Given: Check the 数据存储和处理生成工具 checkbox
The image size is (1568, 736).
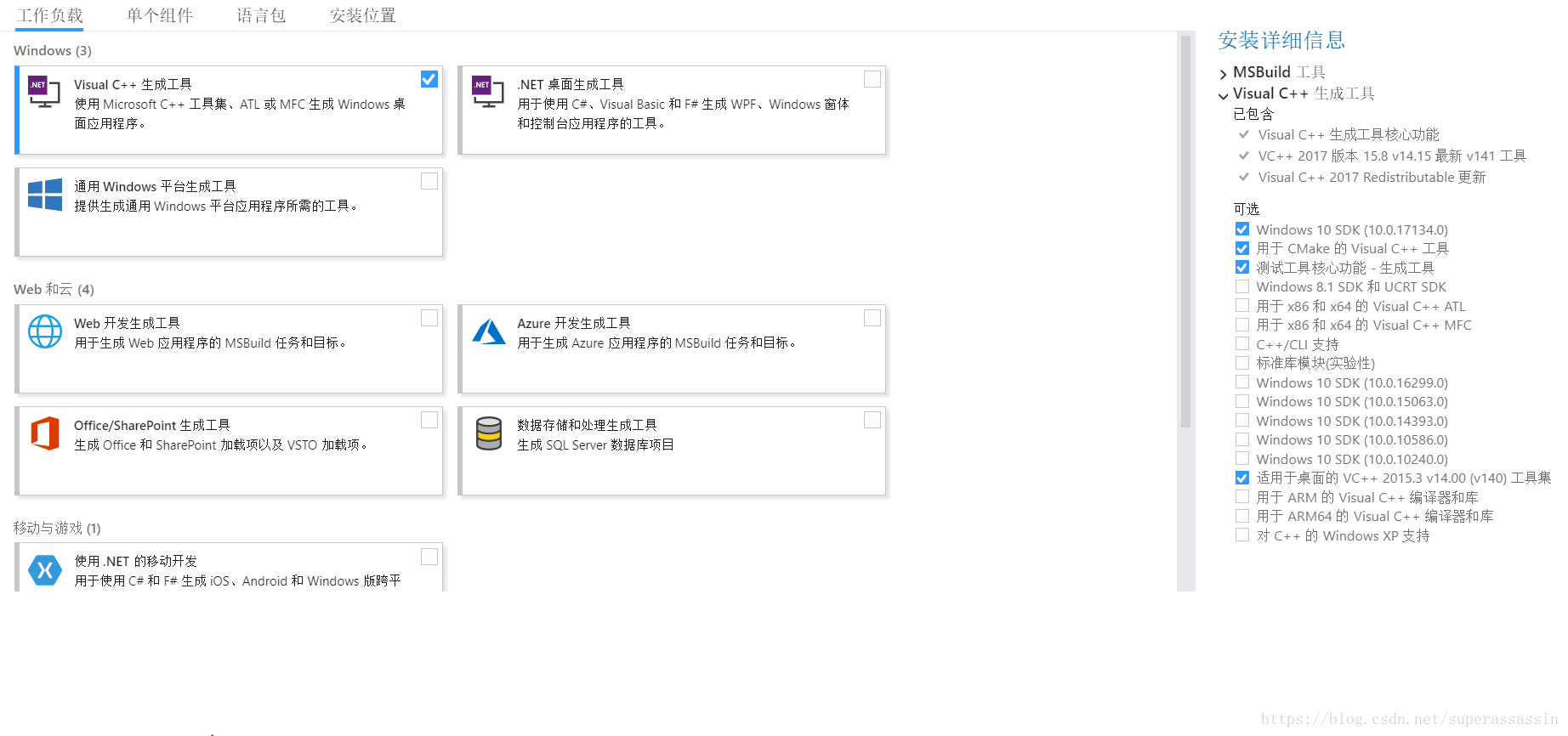Looking at the screenshot, I should pos(872,420).
